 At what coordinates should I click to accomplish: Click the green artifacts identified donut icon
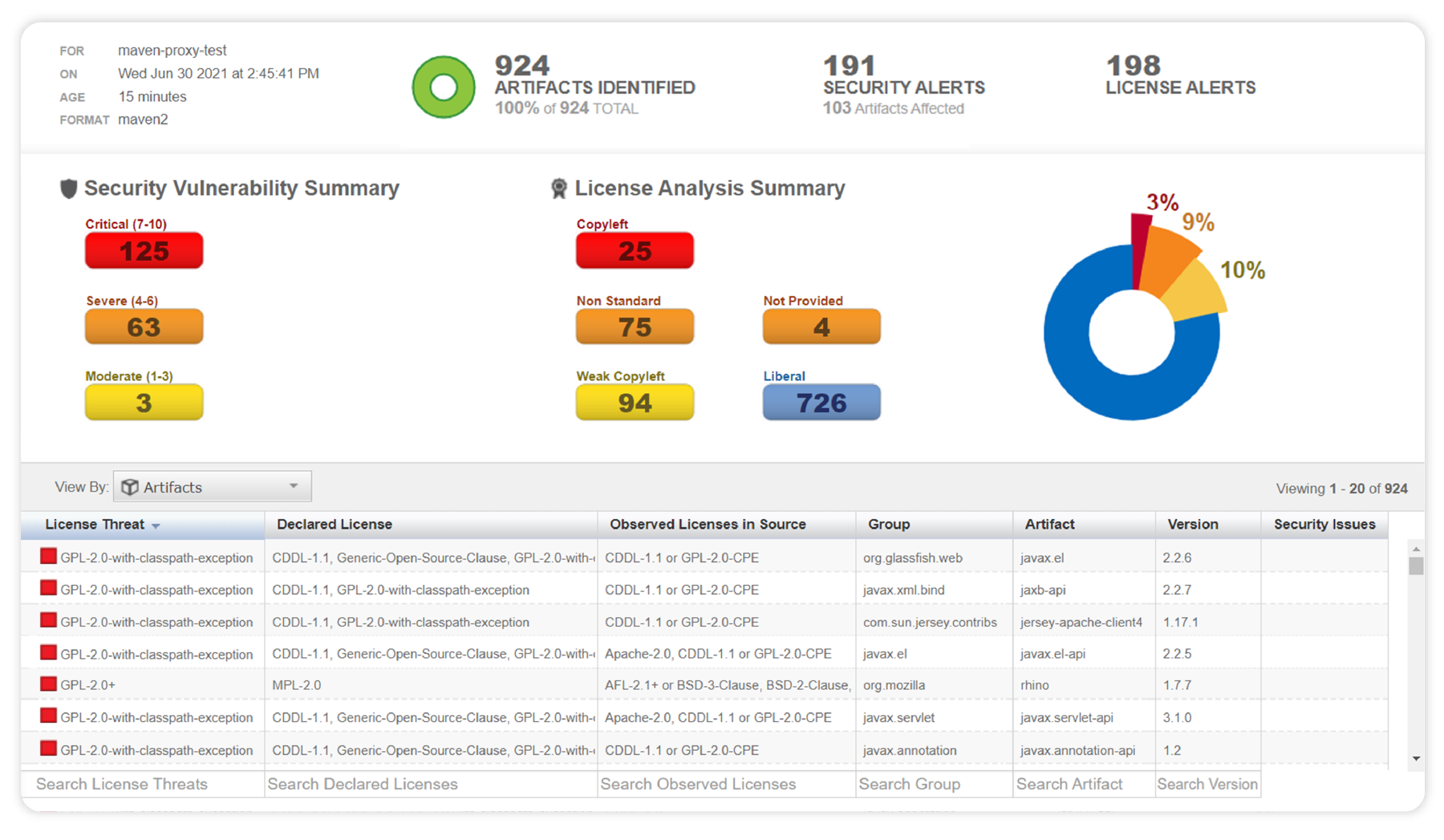point(443,87)
